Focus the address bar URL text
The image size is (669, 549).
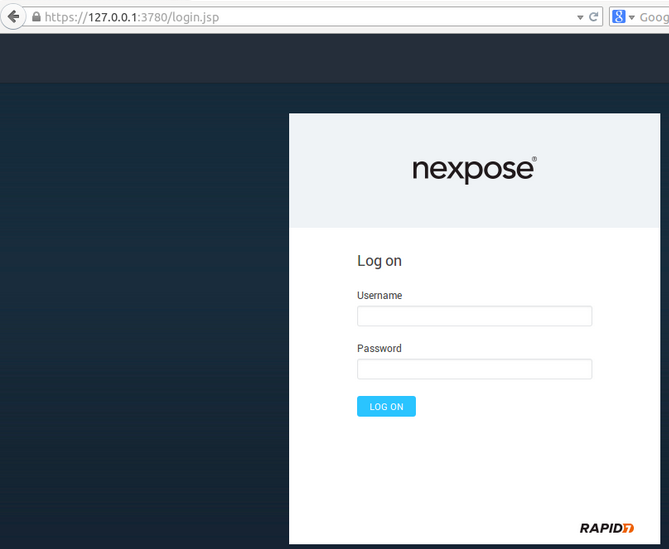[132, 17]
